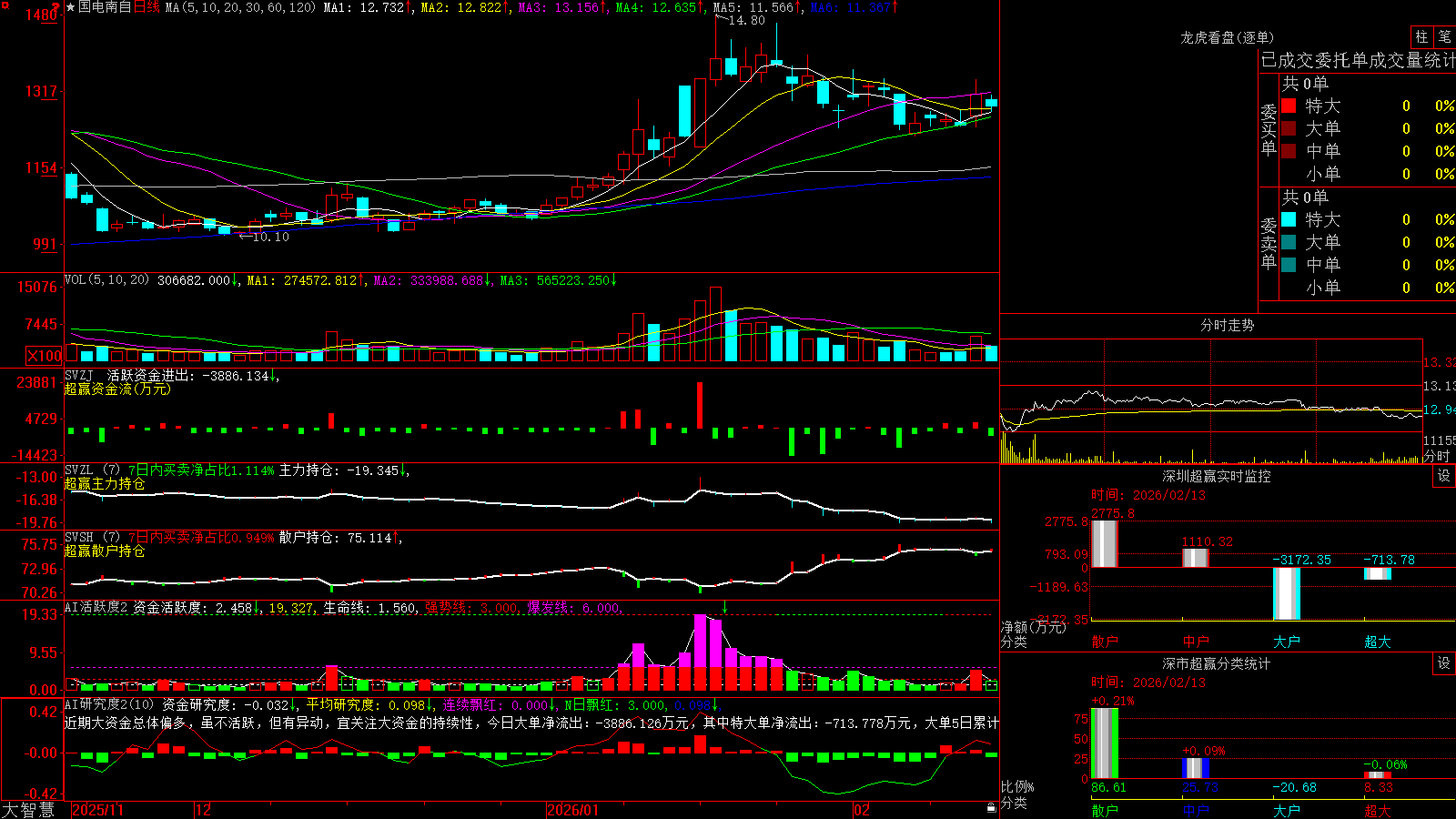Click the -20.68 value under 大户

pyautogui.click(x=1294, y=787)
